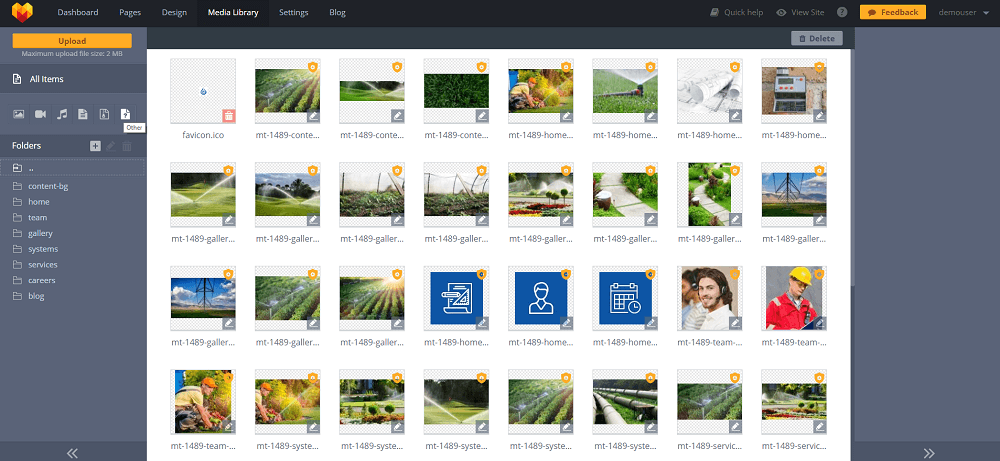Filter media by video type icon
The image size is (1000, 461).
tap(41, 114)
